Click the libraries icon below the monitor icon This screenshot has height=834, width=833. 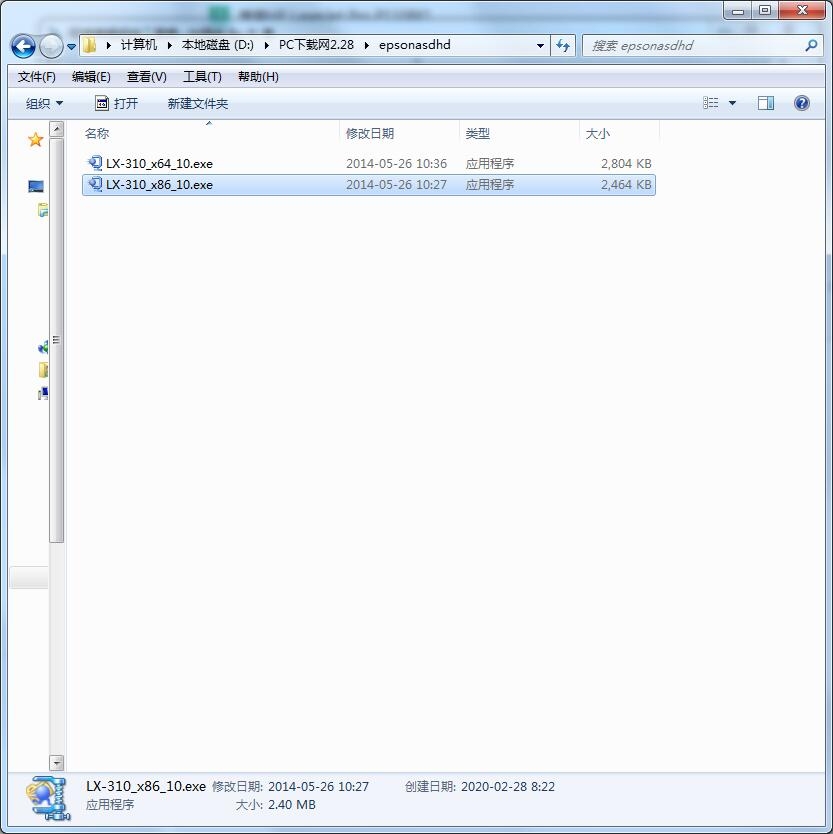(x=43, y=210)
